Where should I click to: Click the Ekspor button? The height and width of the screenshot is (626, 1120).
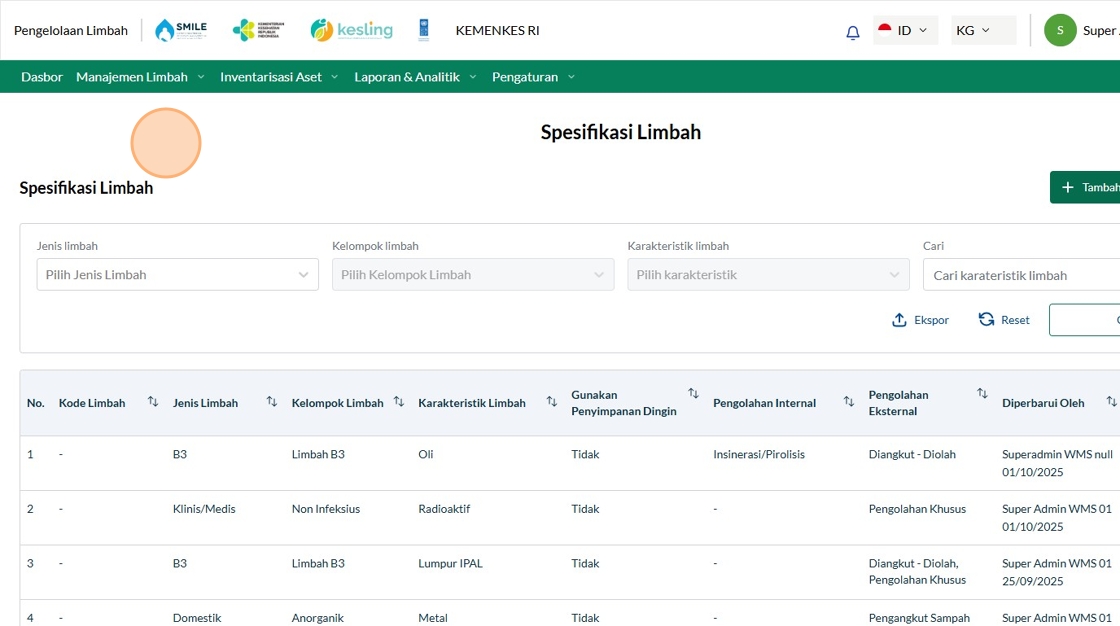coord(920,320)
